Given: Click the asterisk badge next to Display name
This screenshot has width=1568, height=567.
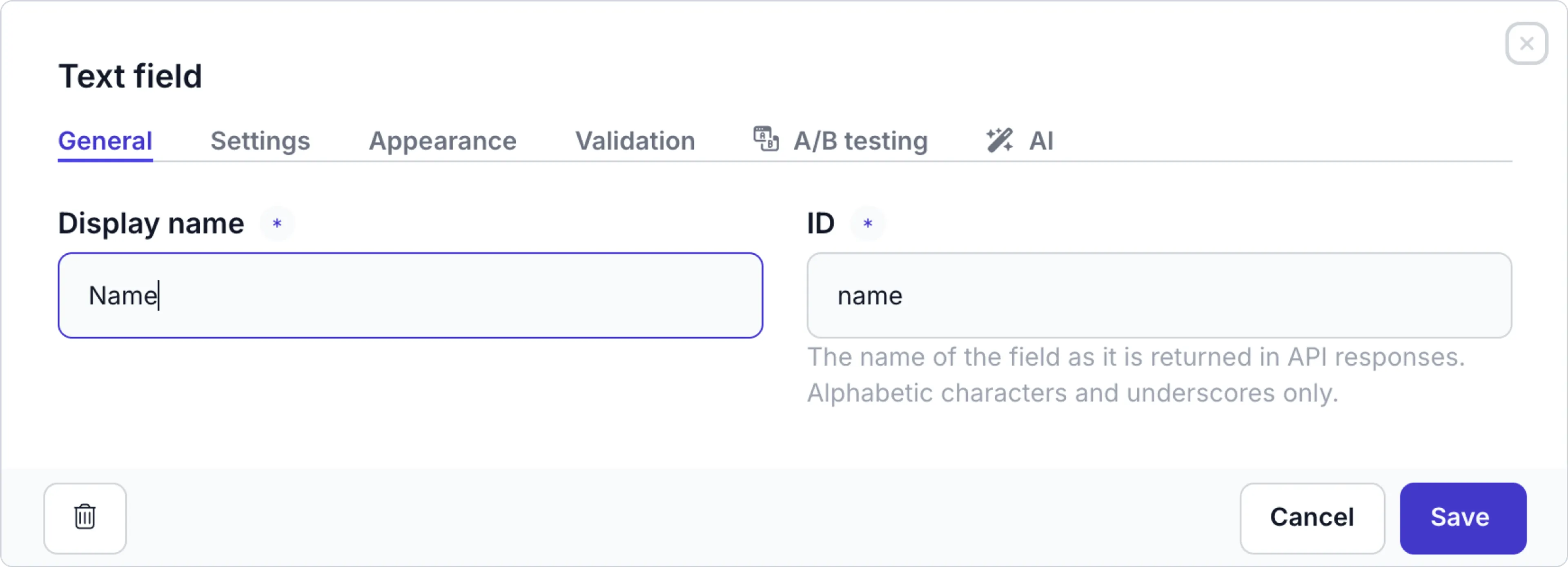Looking at the screenshot, I should coord(277,223).
